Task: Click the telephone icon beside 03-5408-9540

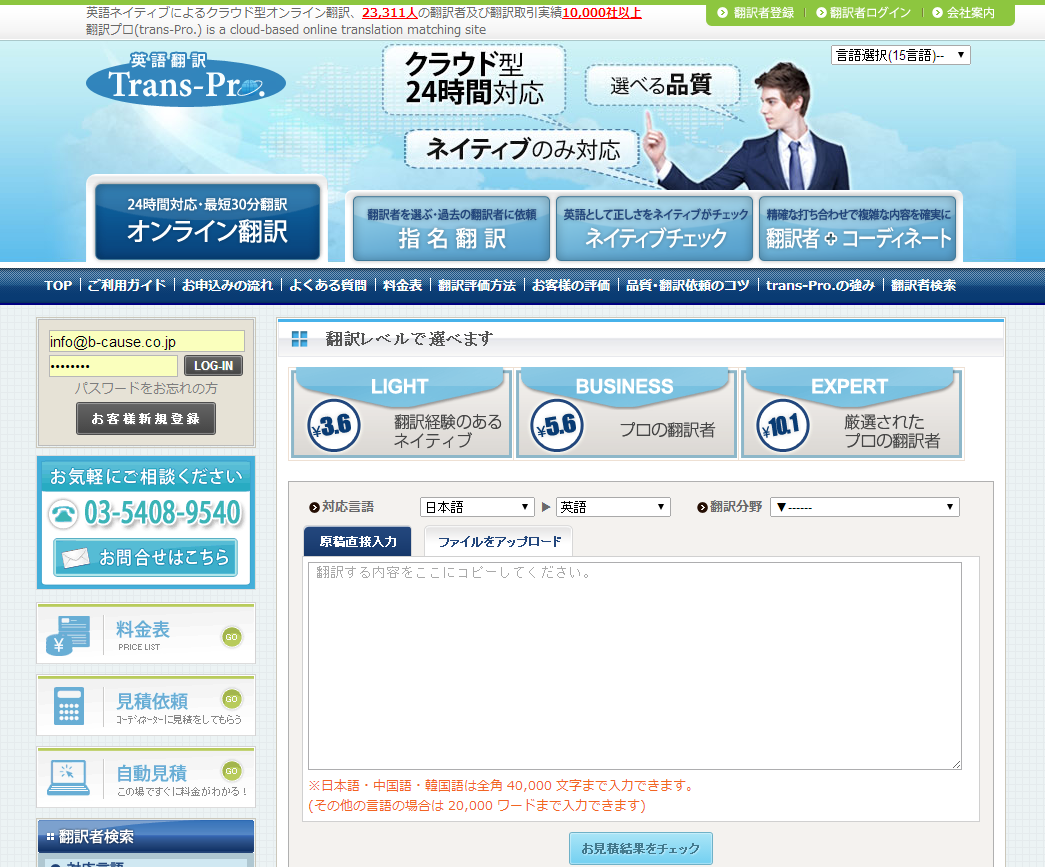Action: [63, 514]
